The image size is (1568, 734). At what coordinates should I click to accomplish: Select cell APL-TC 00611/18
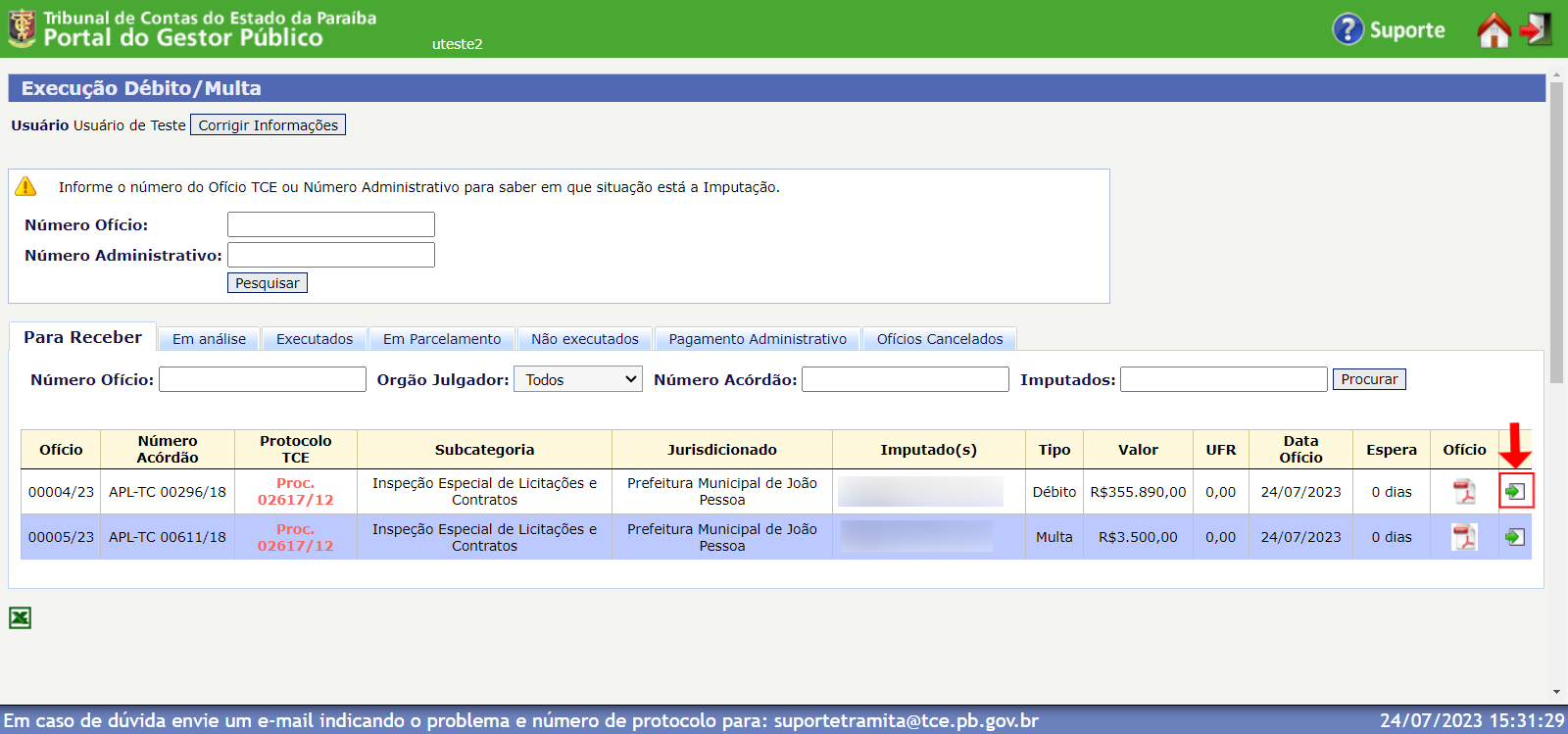[x=168, y=537]
